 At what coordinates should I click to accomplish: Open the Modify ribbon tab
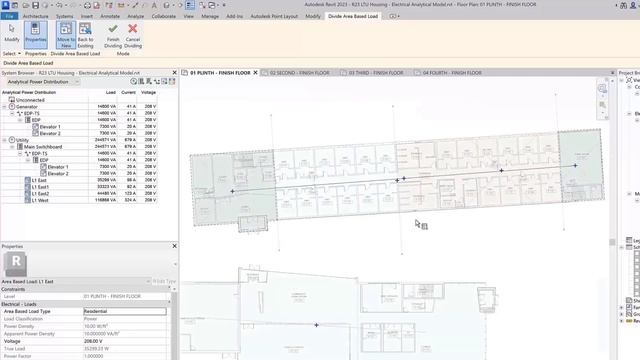[x=313, y=16]
